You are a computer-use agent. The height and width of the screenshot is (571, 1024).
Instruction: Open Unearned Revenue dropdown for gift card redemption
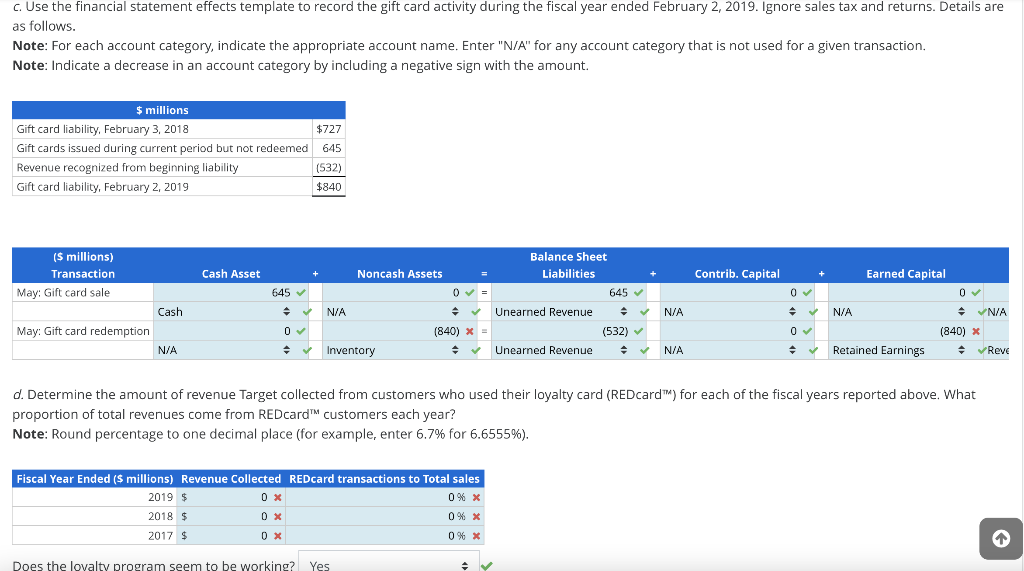(562, 350)
